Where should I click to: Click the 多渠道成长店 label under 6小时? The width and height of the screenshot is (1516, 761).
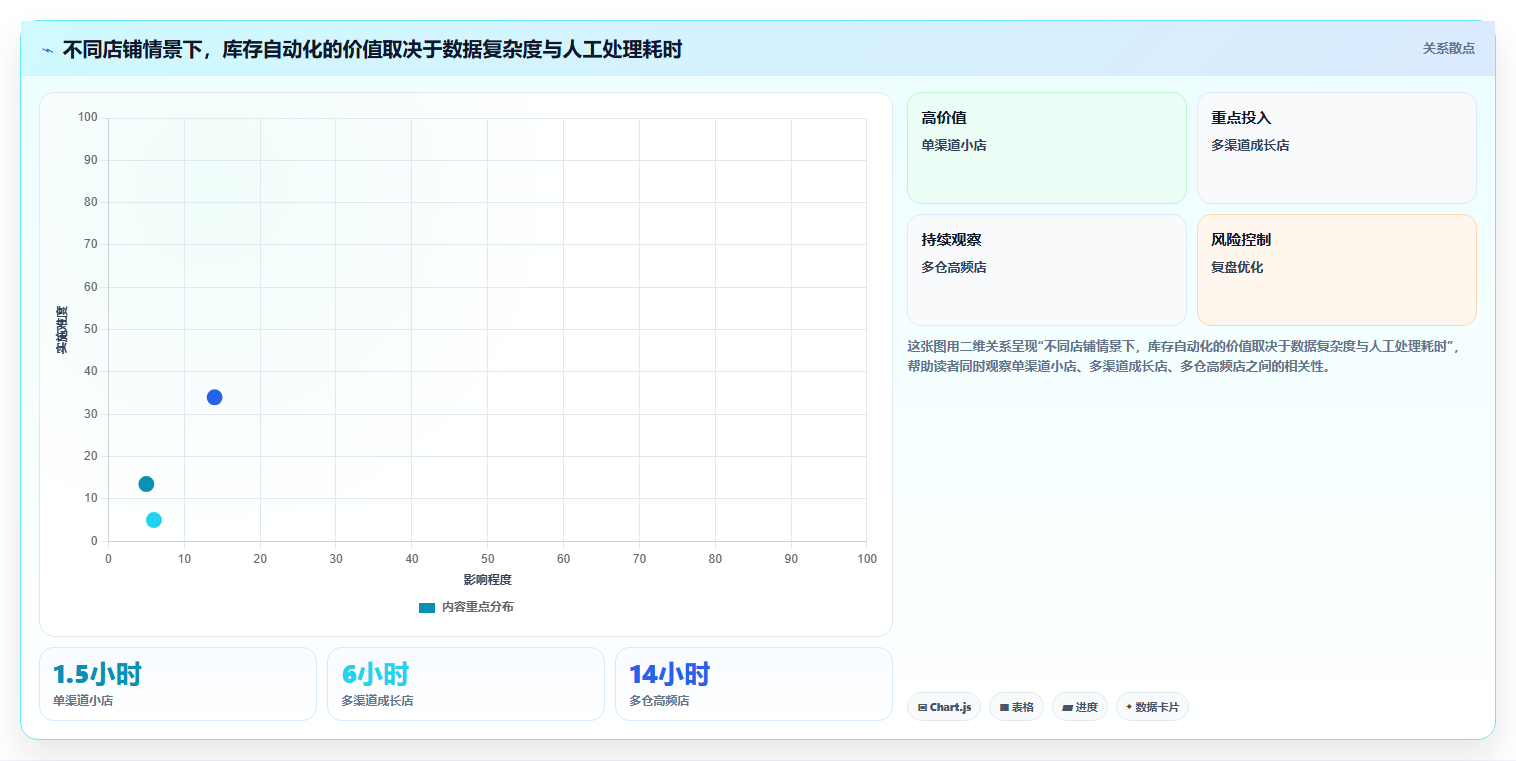pyautogui.click(x=377, y=701)
